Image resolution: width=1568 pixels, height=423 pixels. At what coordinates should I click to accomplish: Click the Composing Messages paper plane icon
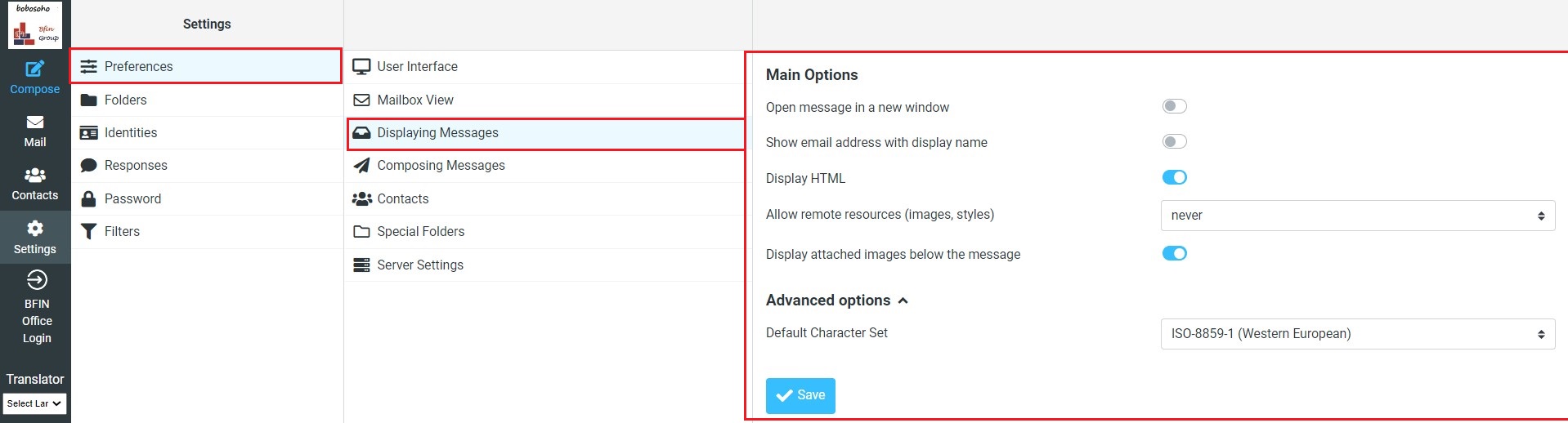click(361, 166)
